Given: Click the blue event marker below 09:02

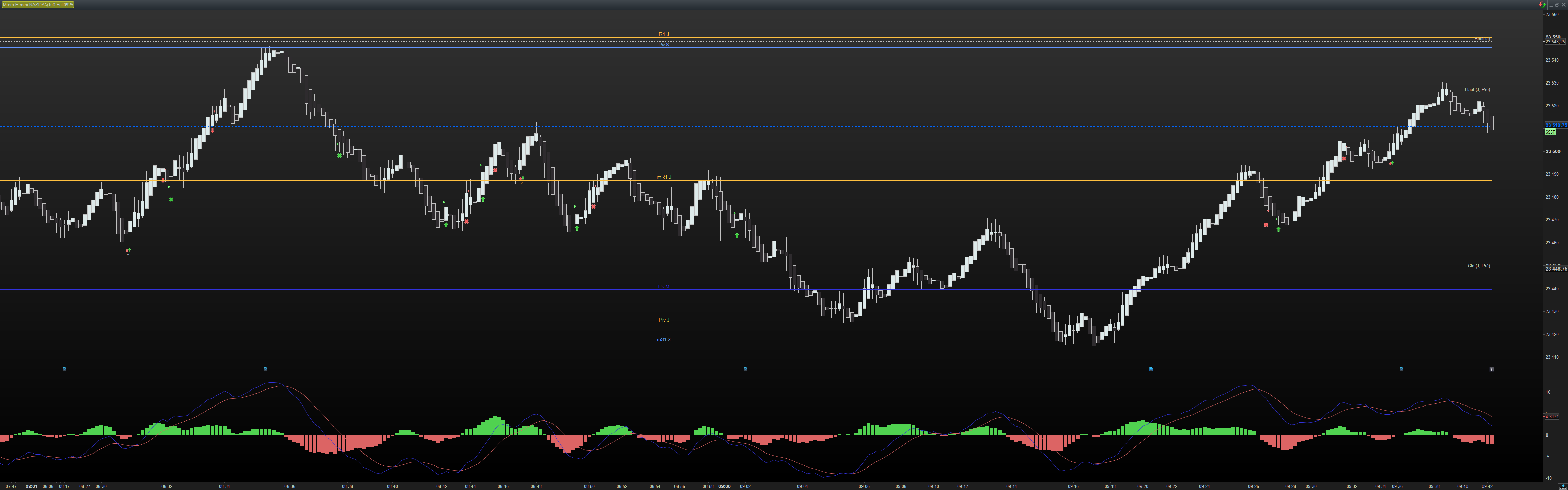Looking at the screenshot, I should tap(746, 369).
